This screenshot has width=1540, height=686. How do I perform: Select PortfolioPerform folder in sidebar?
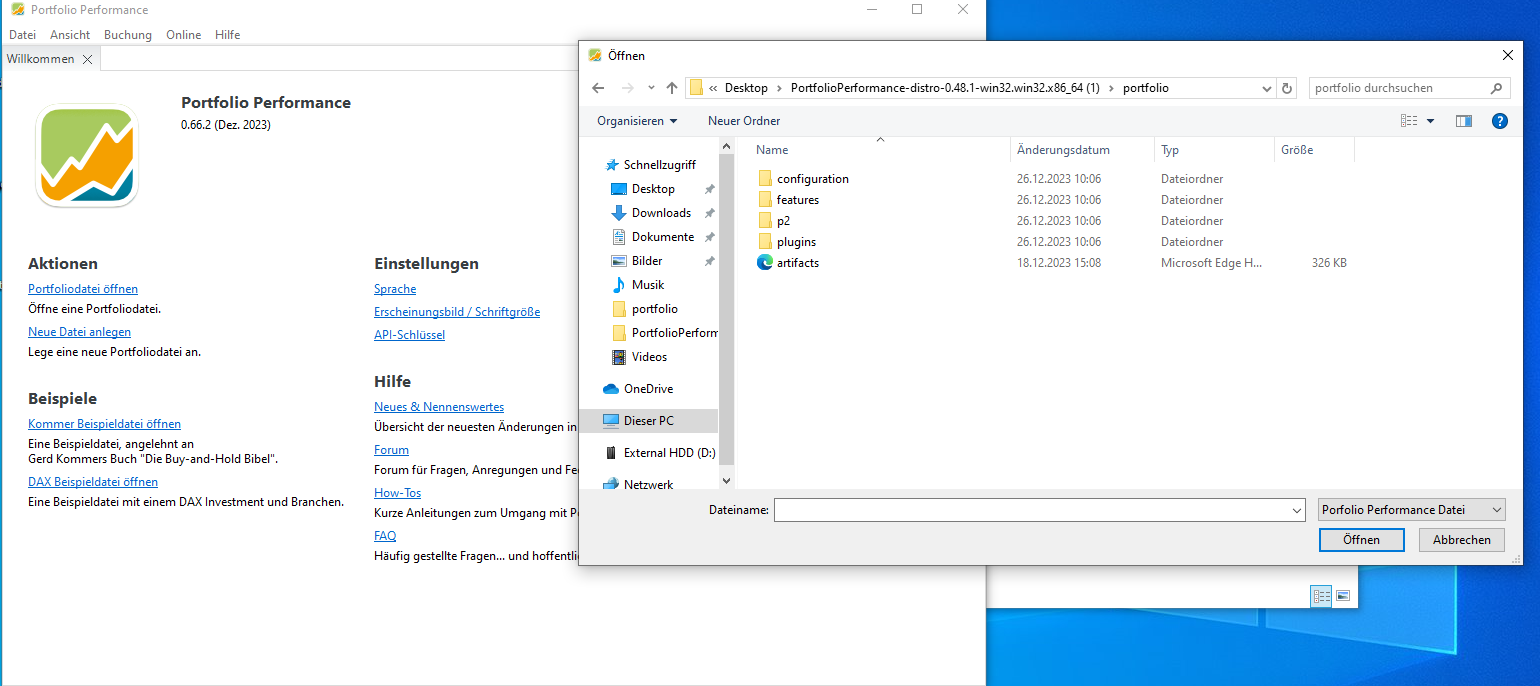(674, 333)
